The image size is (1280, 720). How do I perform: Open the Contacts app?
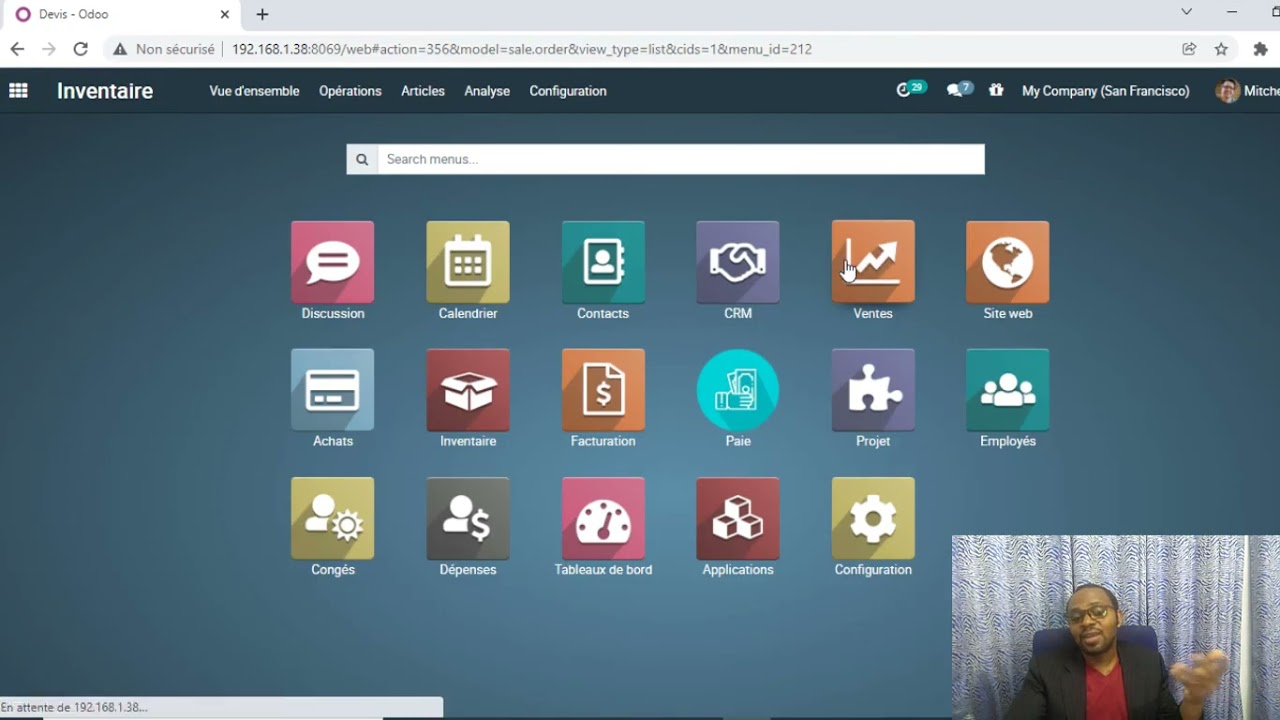point(603,262)
